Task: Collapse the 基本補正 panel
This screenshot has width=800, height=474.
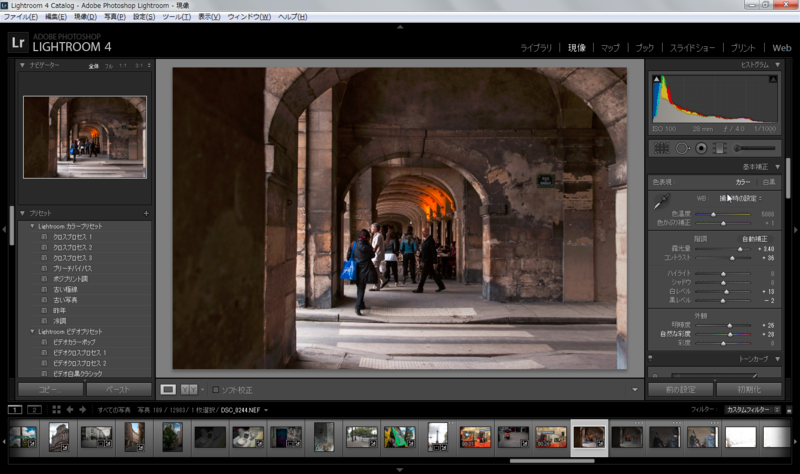Action: (778, 167)
